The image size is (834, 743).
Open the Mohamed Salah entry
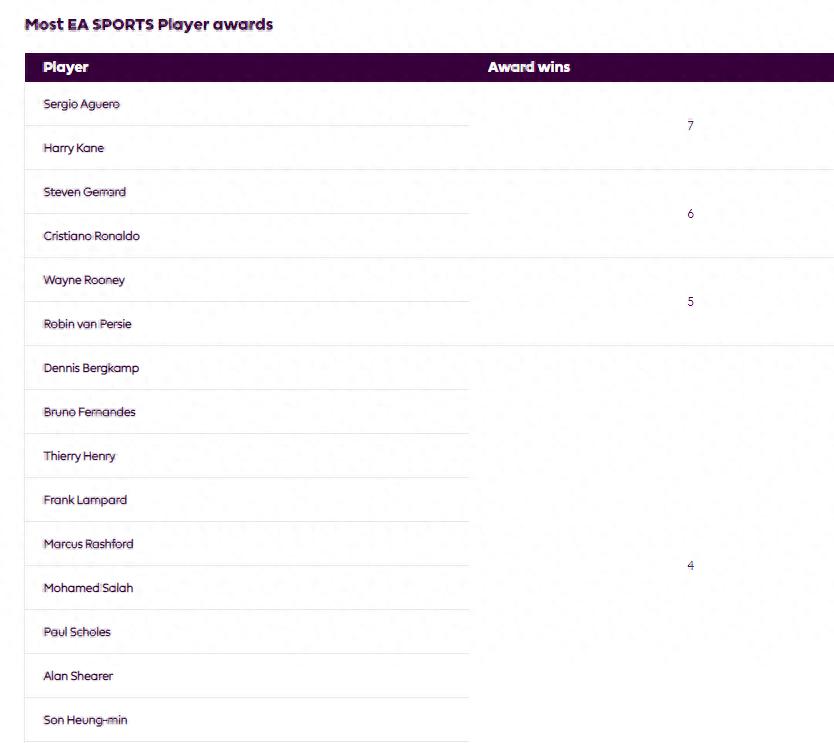pyautogui.click(x=88, y=588)
